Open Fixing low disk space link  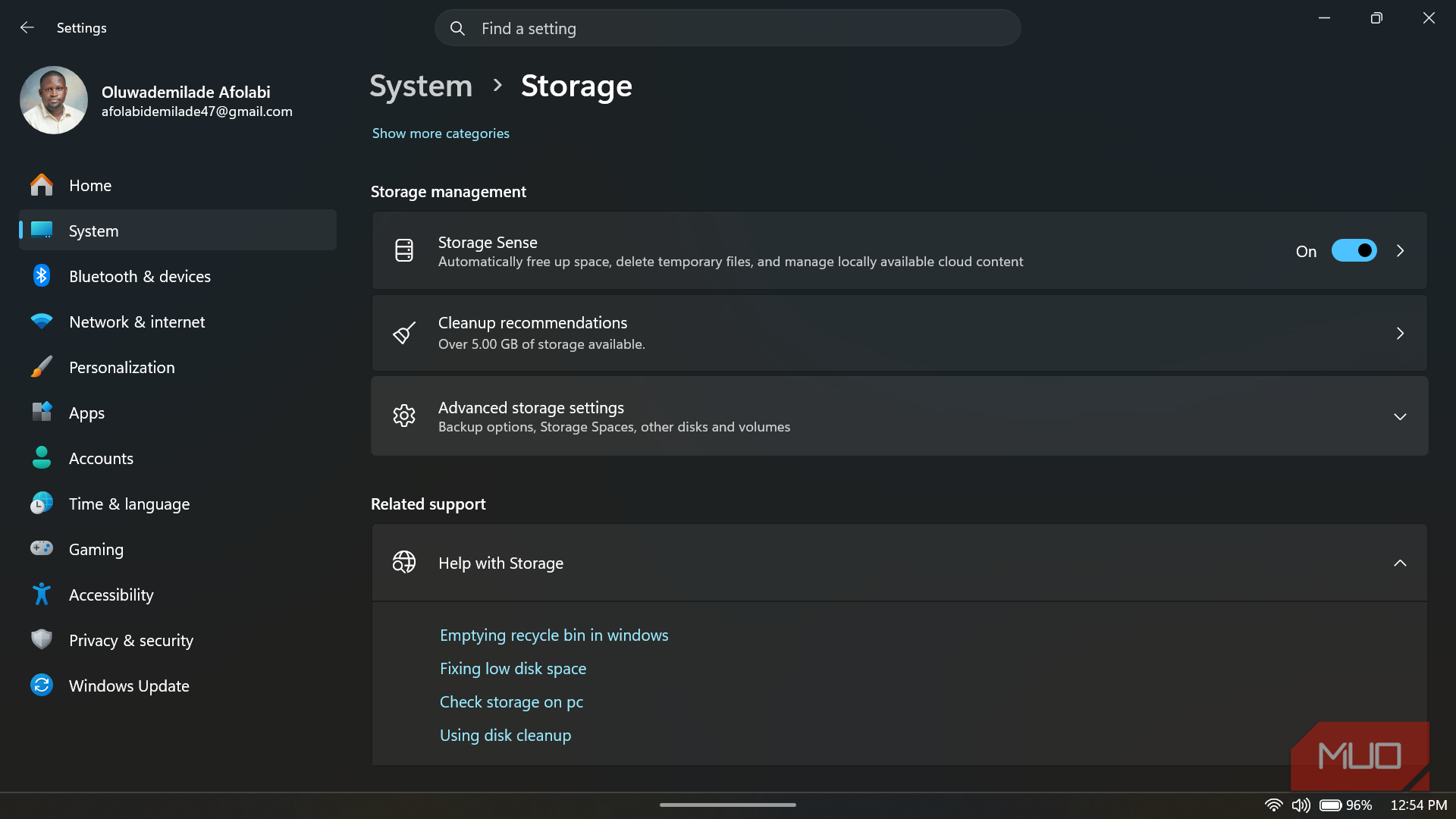tap(513, 668)
